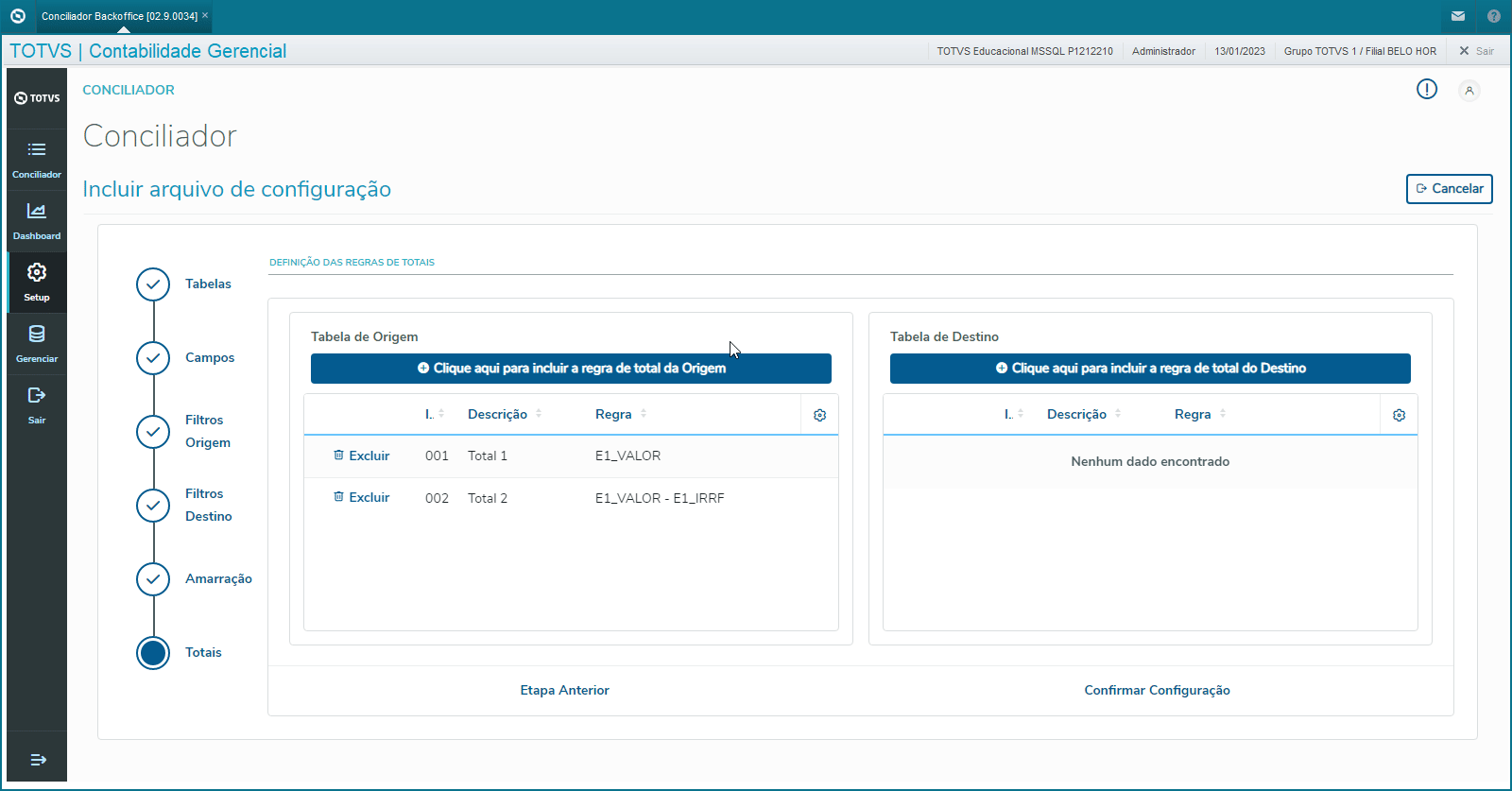Sort Destino table by ID column
Image resolution: width=1512 pixels, height=791 pixels.
pos(1014,414)
